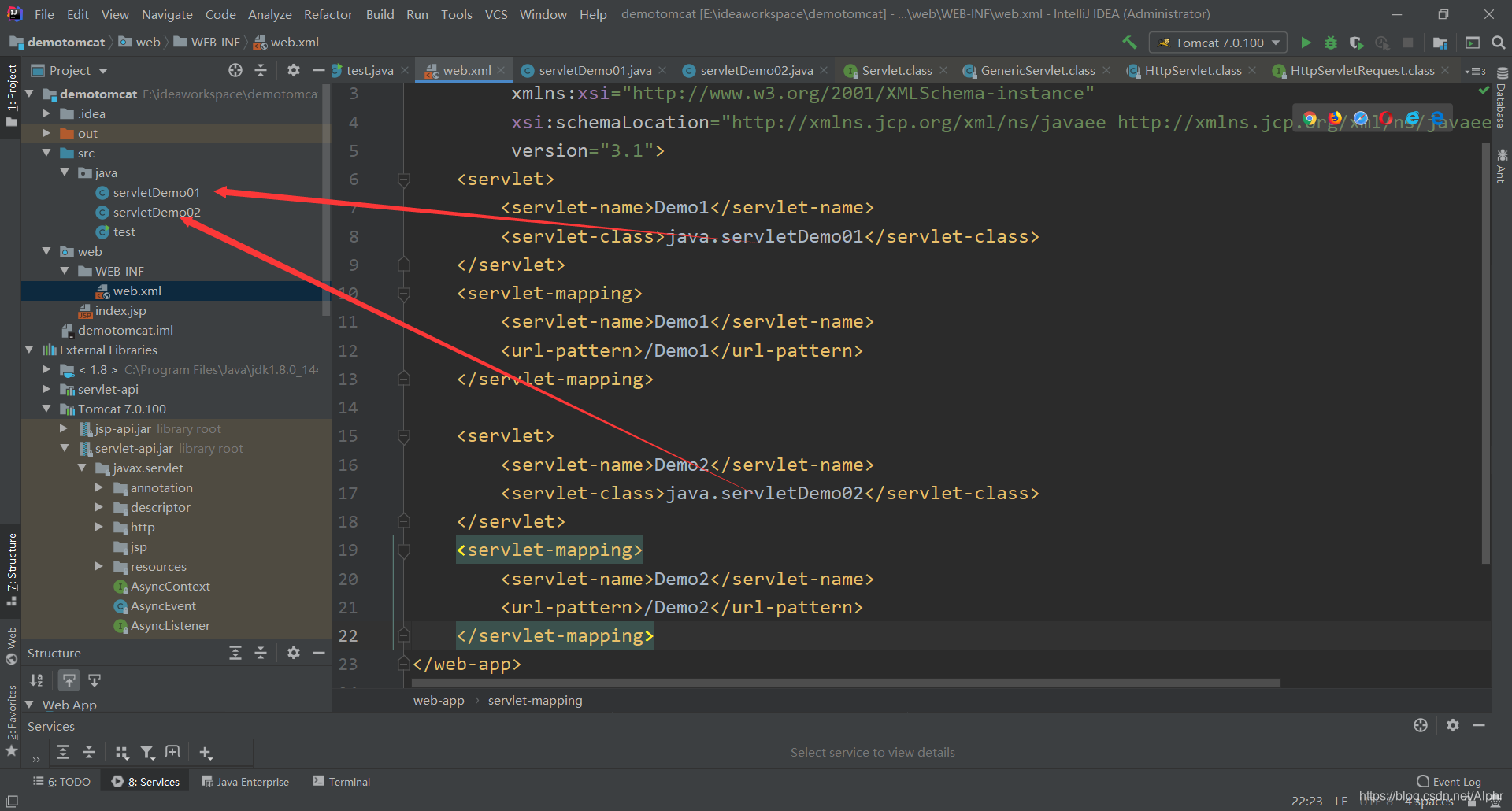The image size is (1512, 811).
Task: Toggle the 1: Project side tab
Action: pos(11,94)
